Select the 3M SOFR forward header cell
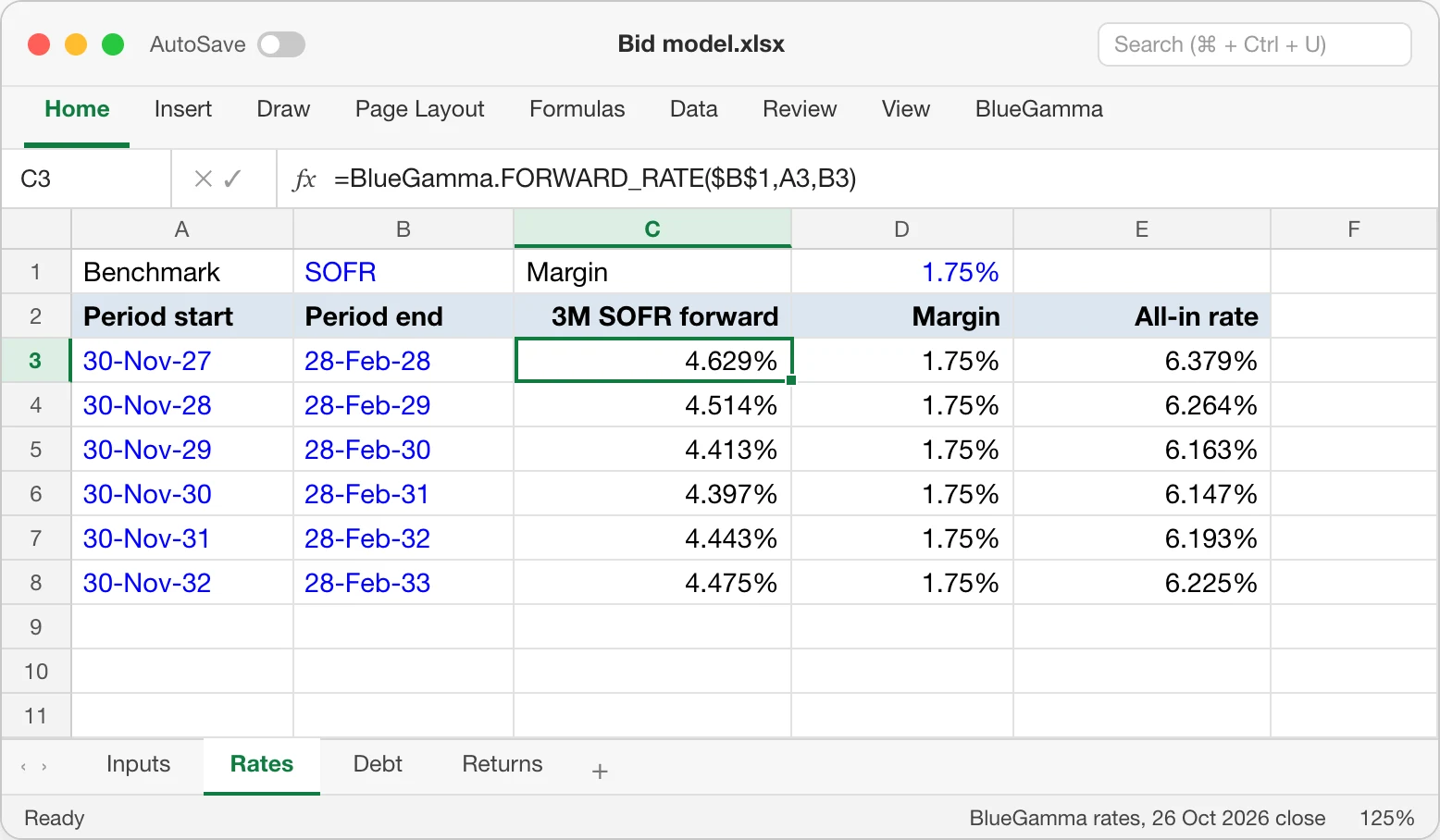This screenshot has height=840, width=1440. pos(652,316)
